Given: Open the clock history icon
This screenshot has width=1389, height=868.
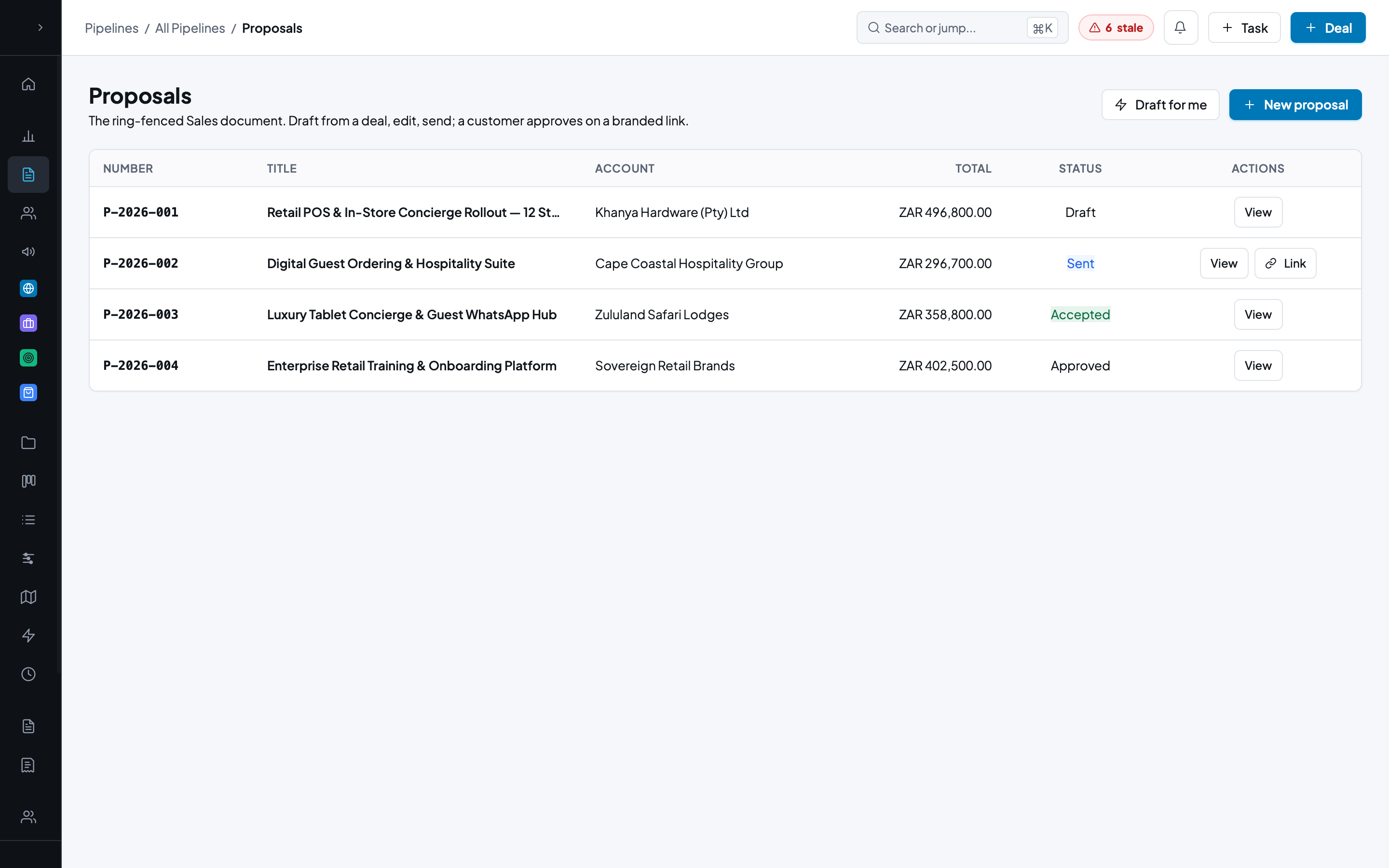Looking at the screenshot, I should [28, 674].
